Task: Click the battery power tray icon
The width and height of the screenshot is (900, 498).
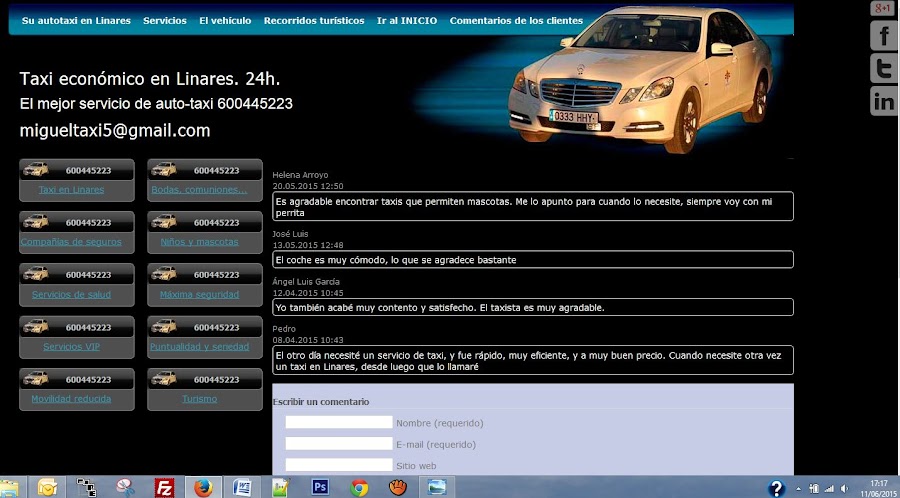Action: 814,489
